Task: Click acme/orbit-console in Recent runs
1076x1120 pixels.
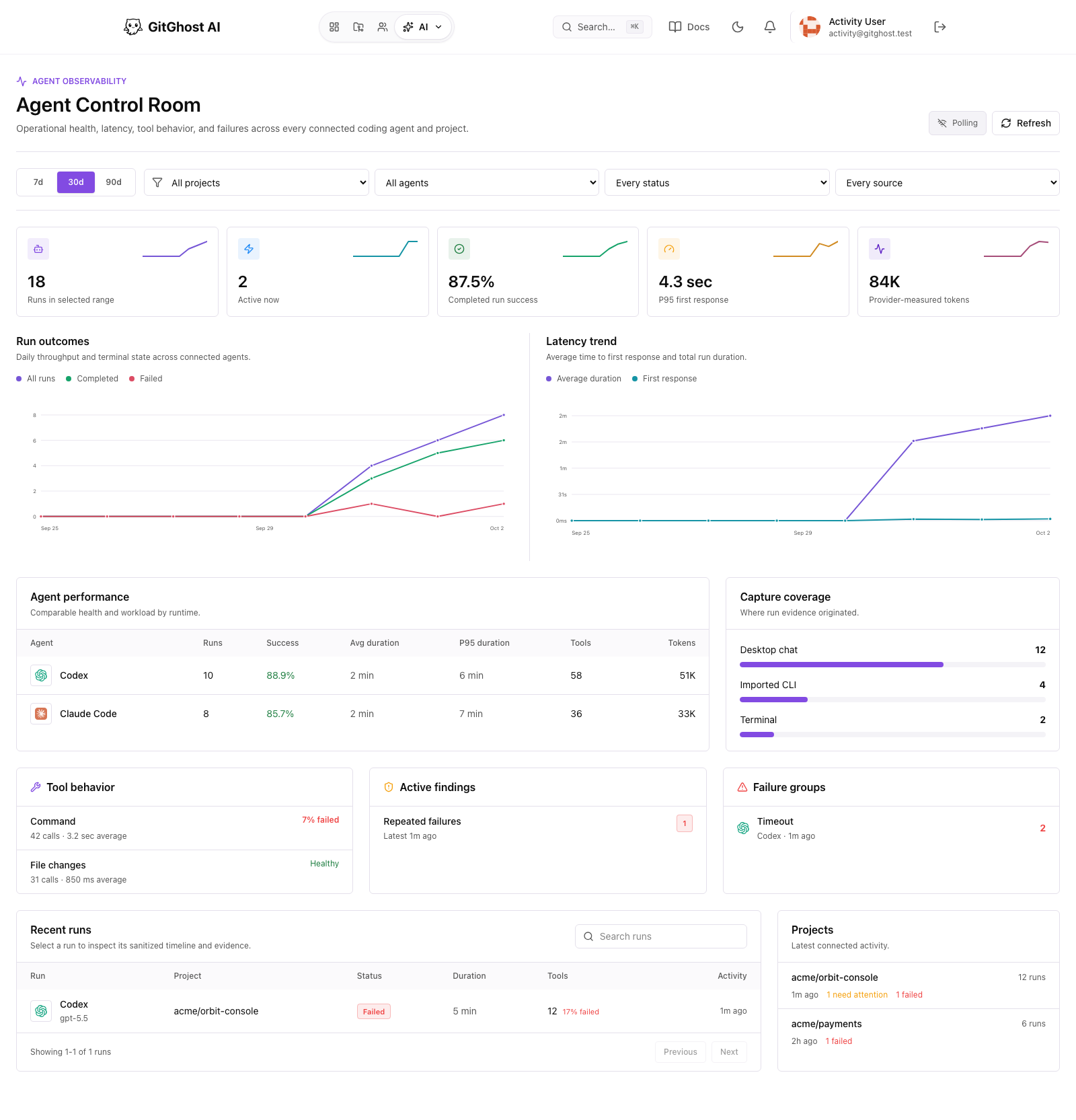Action: coord(216,1011)
